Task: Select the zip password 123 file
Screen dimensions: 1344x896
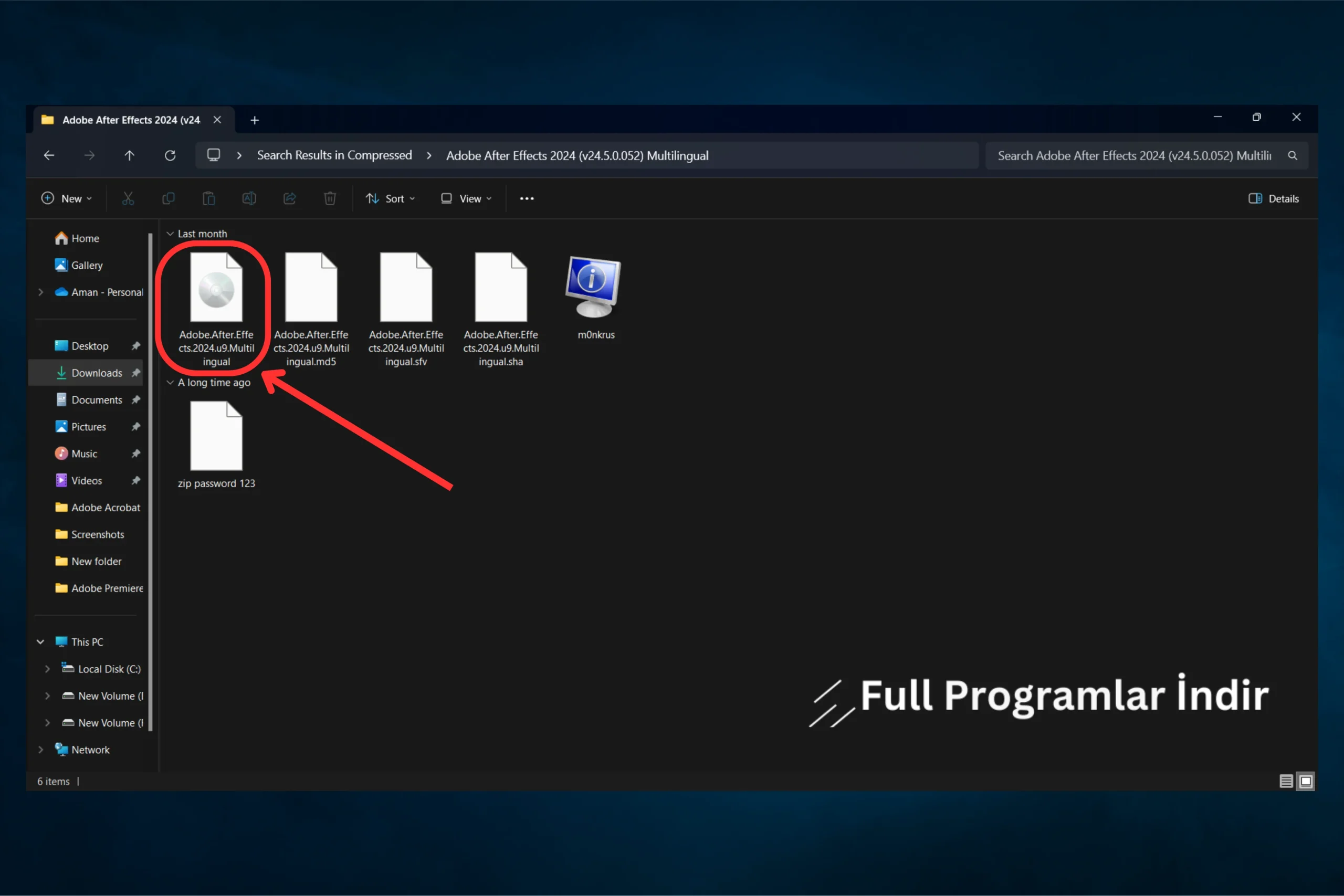Action: tap(216, 445)
